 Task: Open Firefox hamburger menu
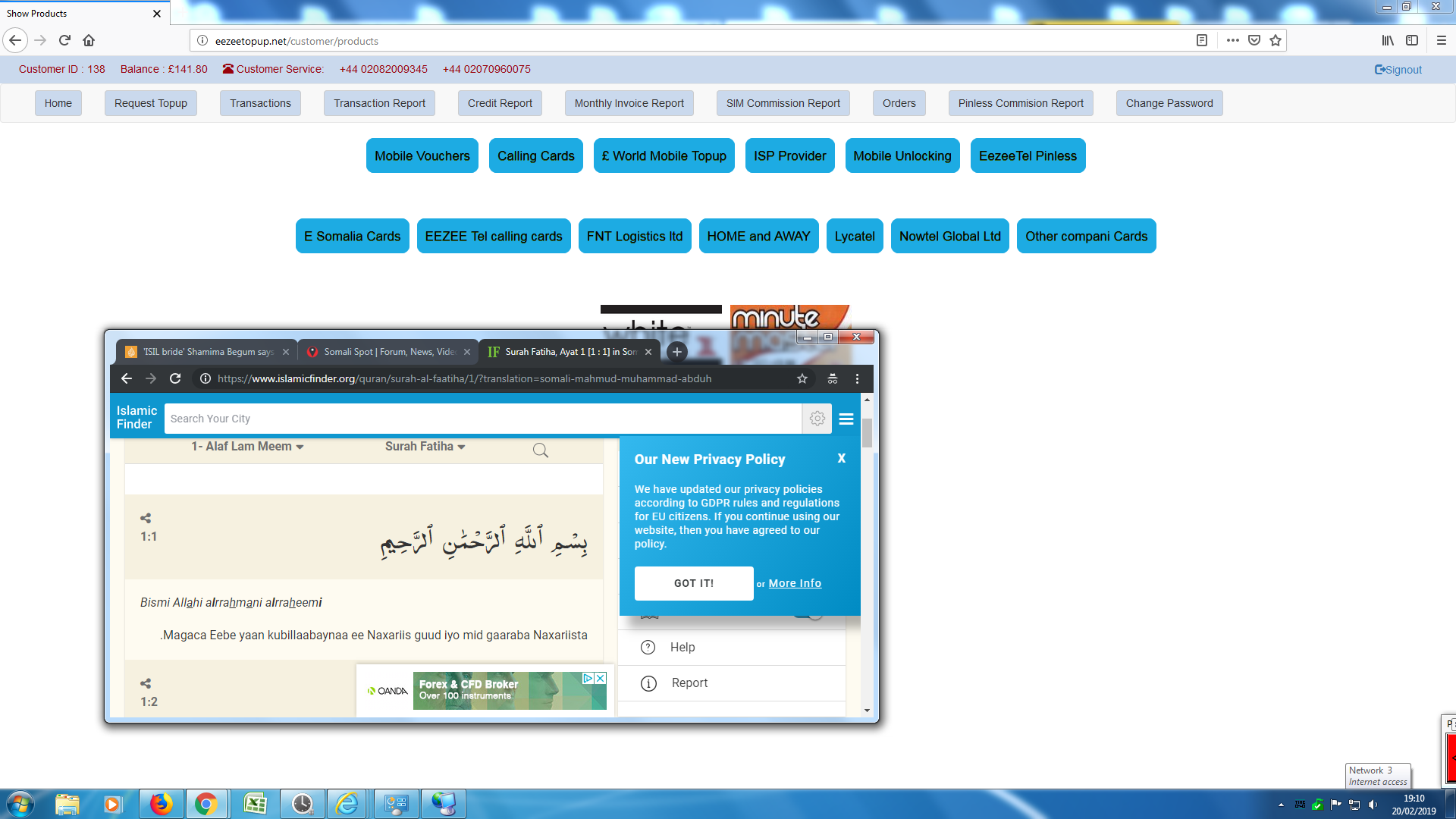point(1442,40)
